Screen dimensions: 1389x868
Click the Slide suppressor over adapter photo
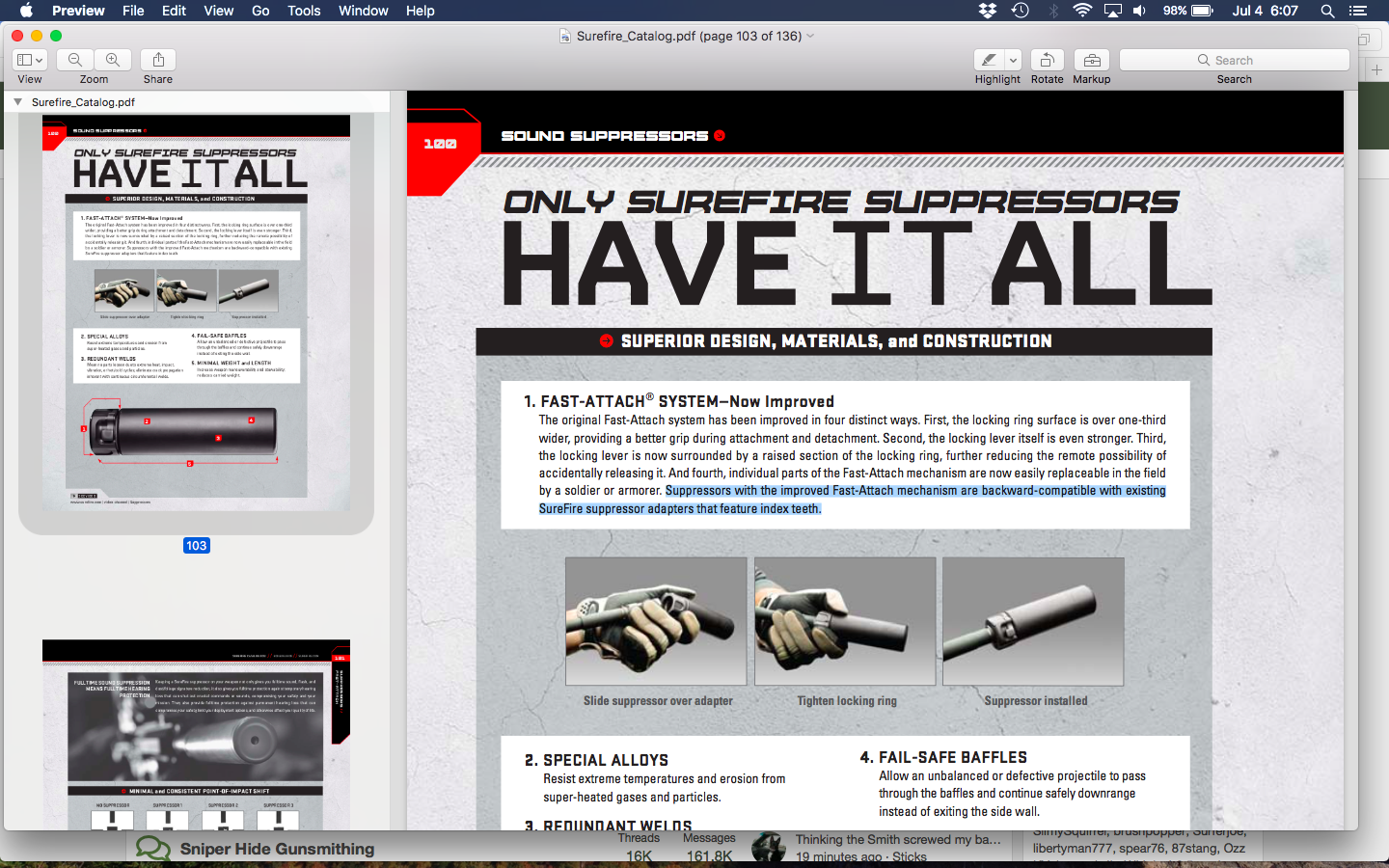click(x=656, y=621)
